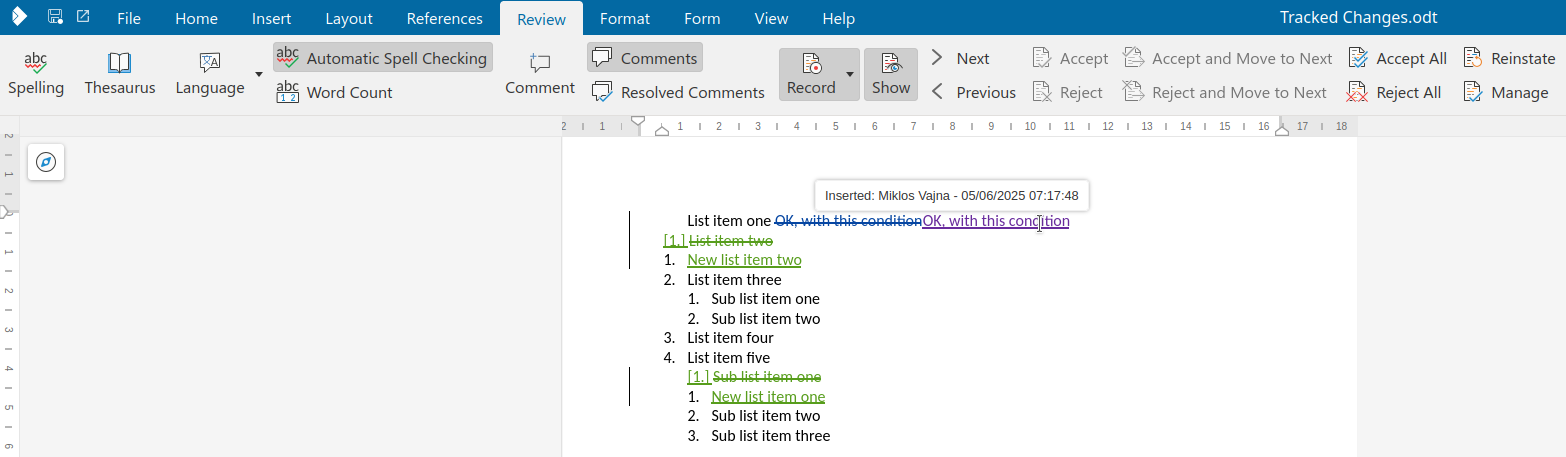Open the Resolved Comments option
This screenshot has width=1566, height=457.
click(x=678, y=92)
